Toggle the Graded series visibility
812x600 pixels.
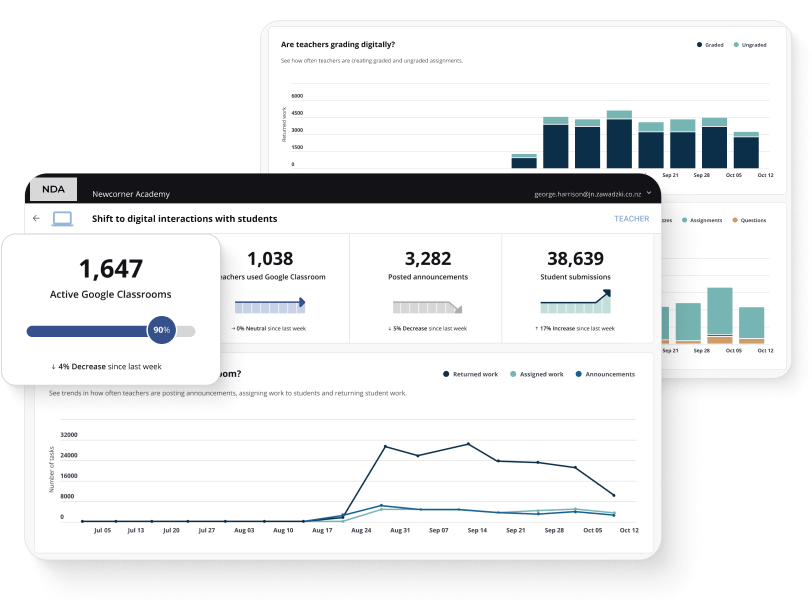(700, 45)
